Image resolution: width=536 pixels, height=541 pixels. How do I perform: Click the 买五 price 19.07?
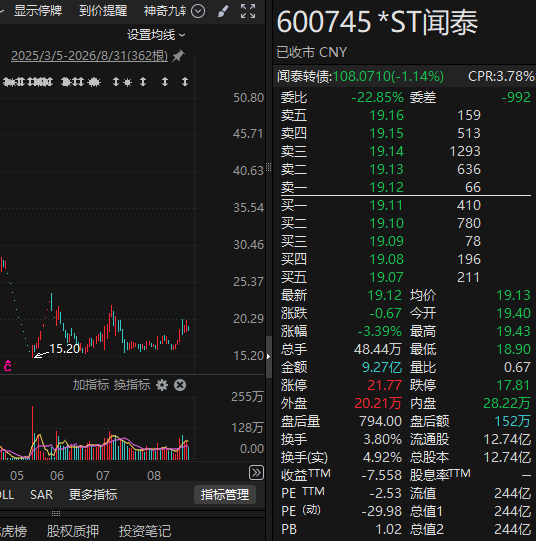coord(386,277)
